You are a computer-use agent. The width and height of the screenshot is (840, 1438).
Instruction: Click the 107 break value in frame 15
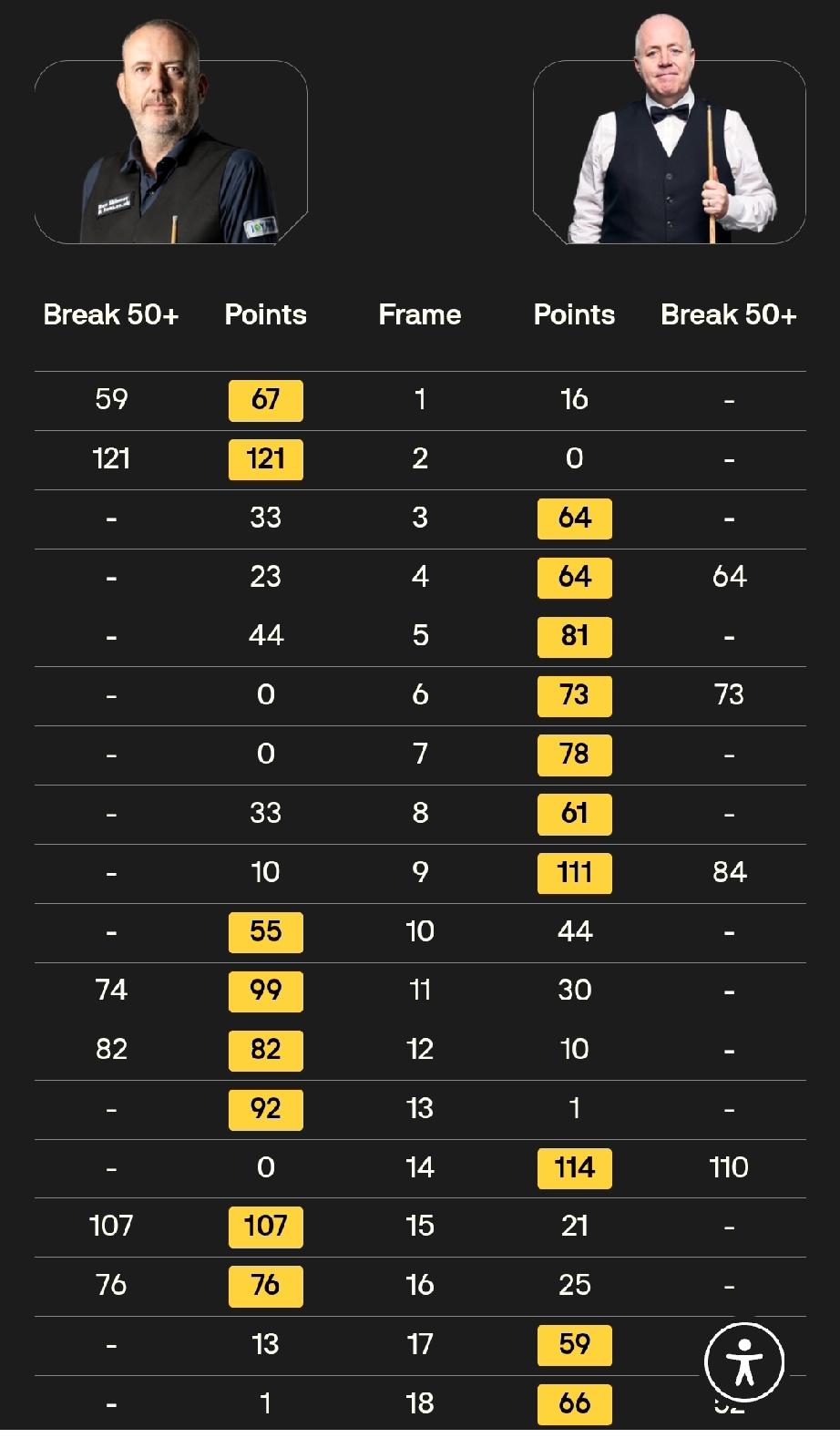[111, 1227]
